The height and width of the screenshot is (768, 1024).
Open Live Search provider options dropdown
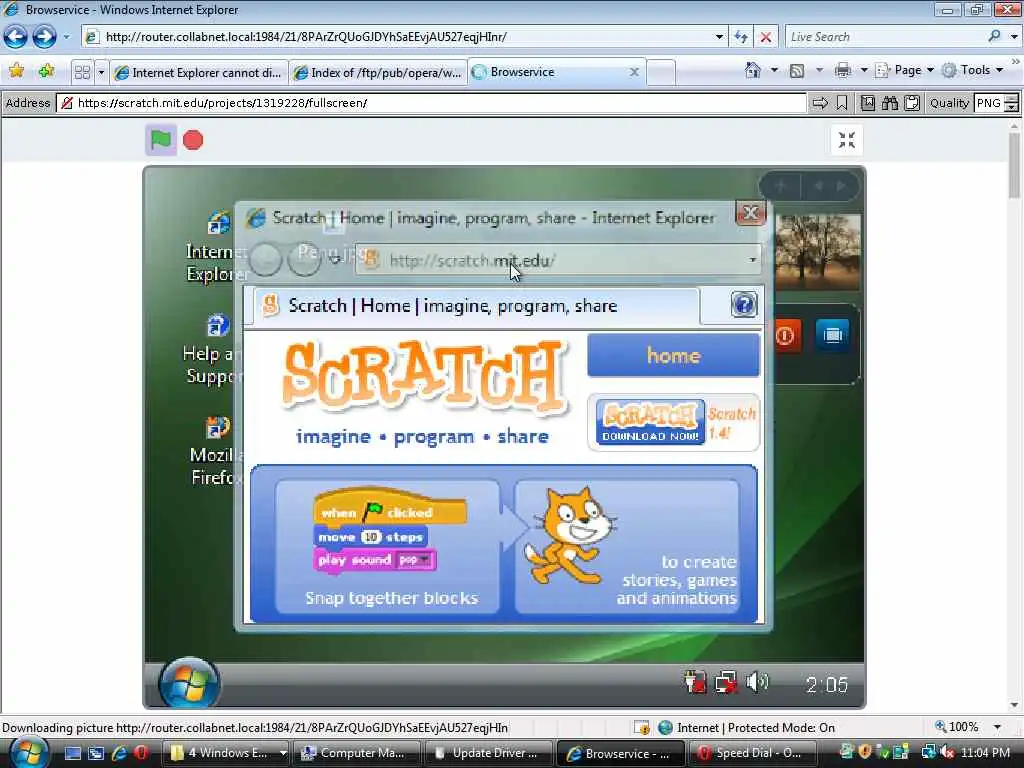pyautogui.click(x=1014, y=37)
